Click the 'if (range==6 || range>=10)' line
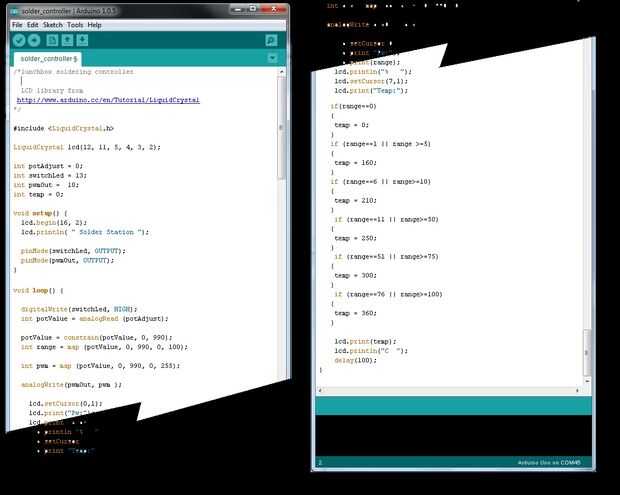620x495 pixels. (381, 182)
